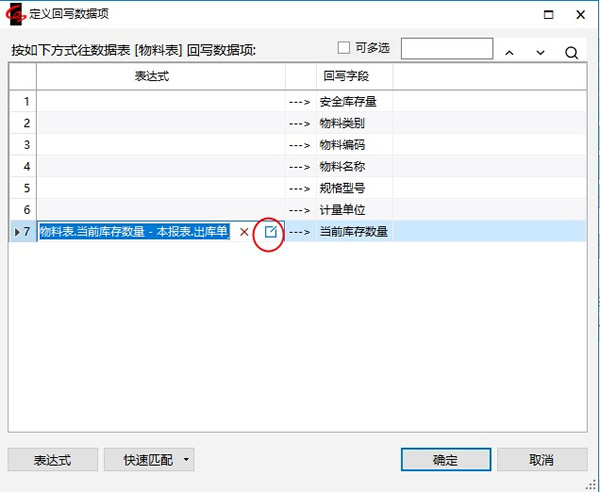Jump to next match with down arrow
The image size is (600, 492).
coord(541,52)
